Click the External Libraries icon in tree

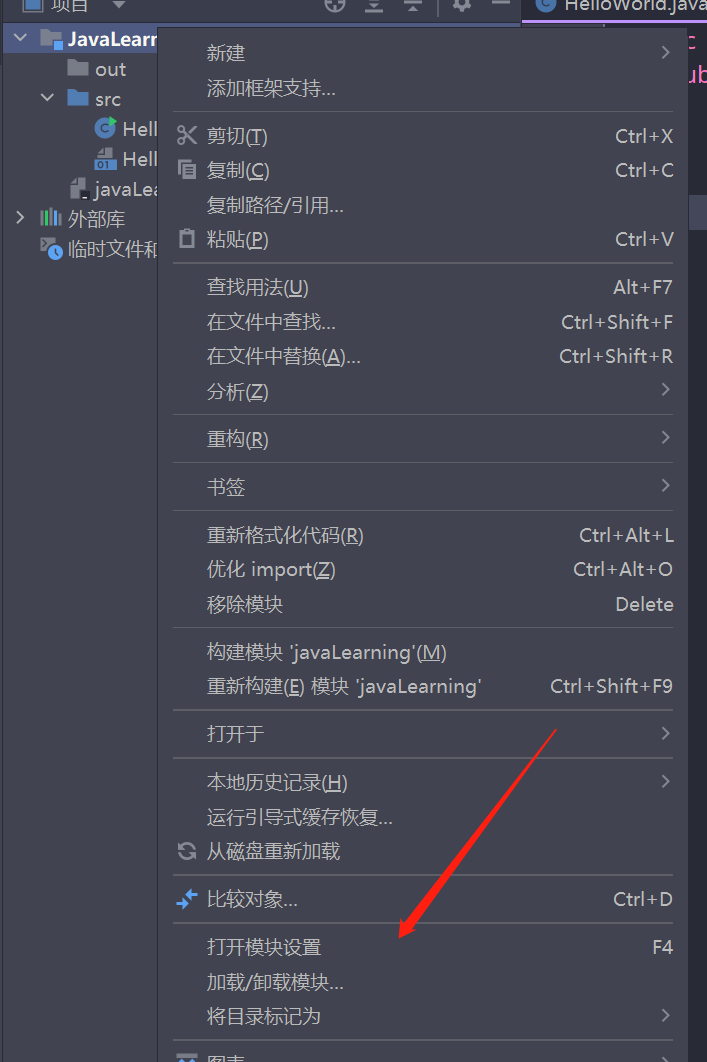click(x=51, y=218)
